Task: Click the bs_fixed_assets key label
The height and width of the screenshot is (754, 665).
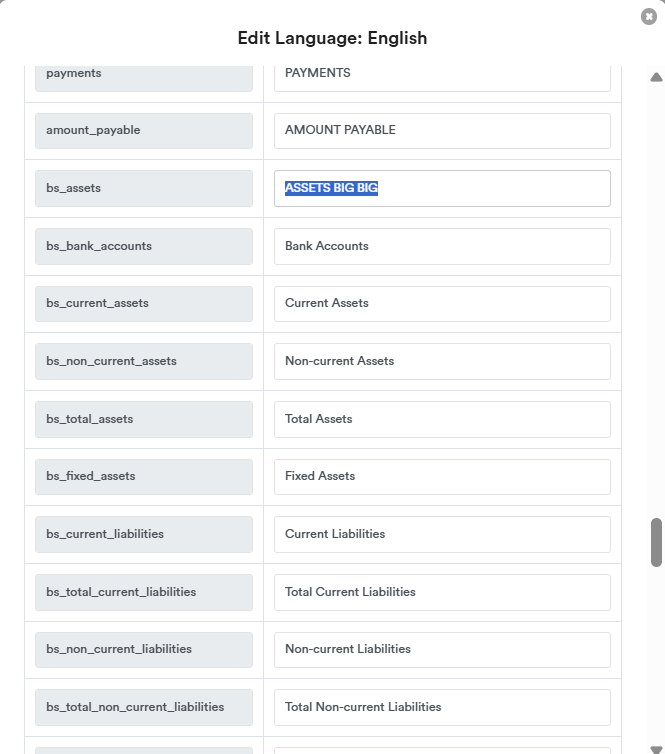Action: coord(144,476)
